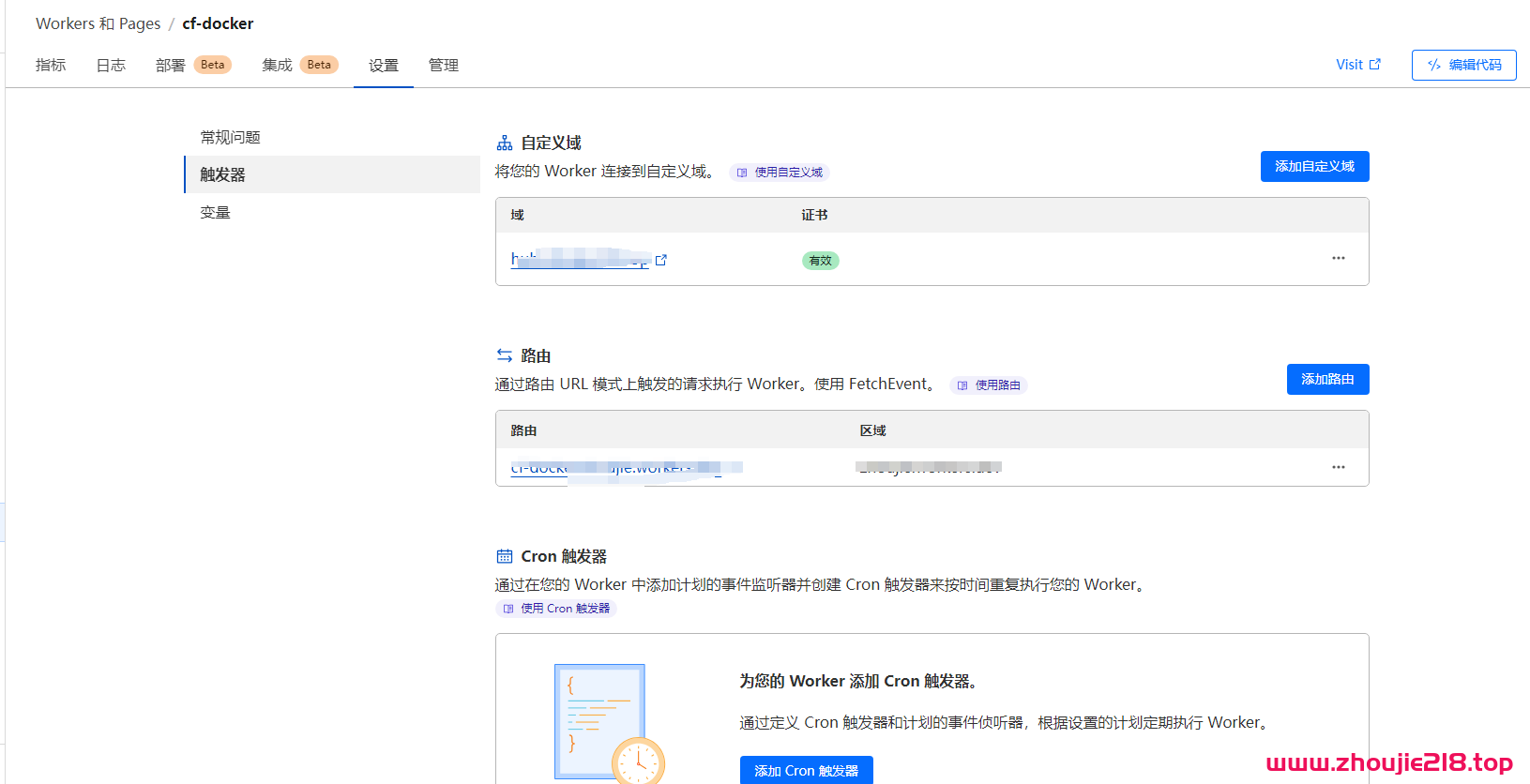Click the 区域 column header
The image size is (1530, 784).
pyautogui.click(x=873, y=430)
